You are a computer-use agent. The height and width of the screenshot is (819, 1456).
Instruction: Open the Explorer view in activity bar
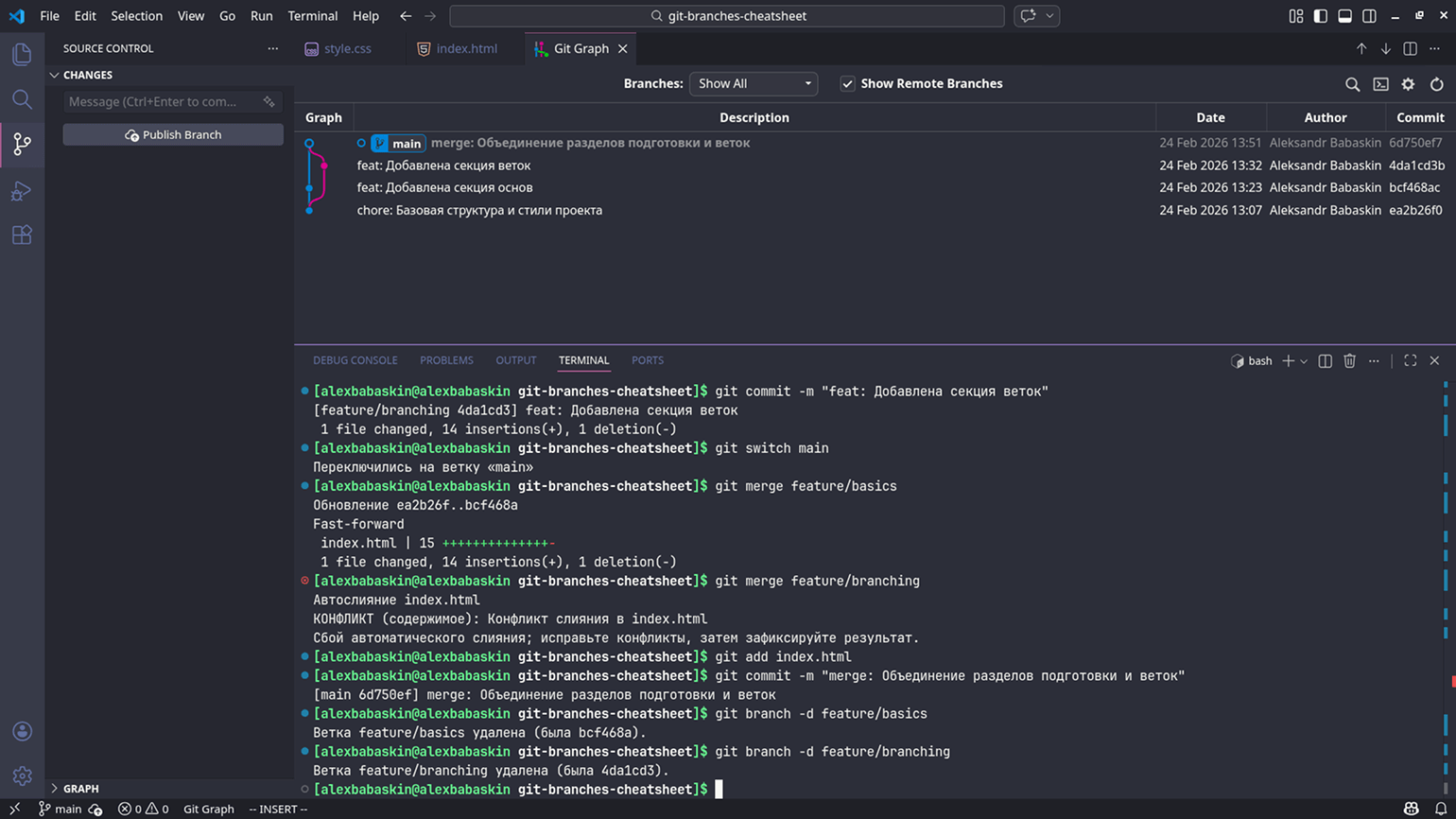[22, 54]
